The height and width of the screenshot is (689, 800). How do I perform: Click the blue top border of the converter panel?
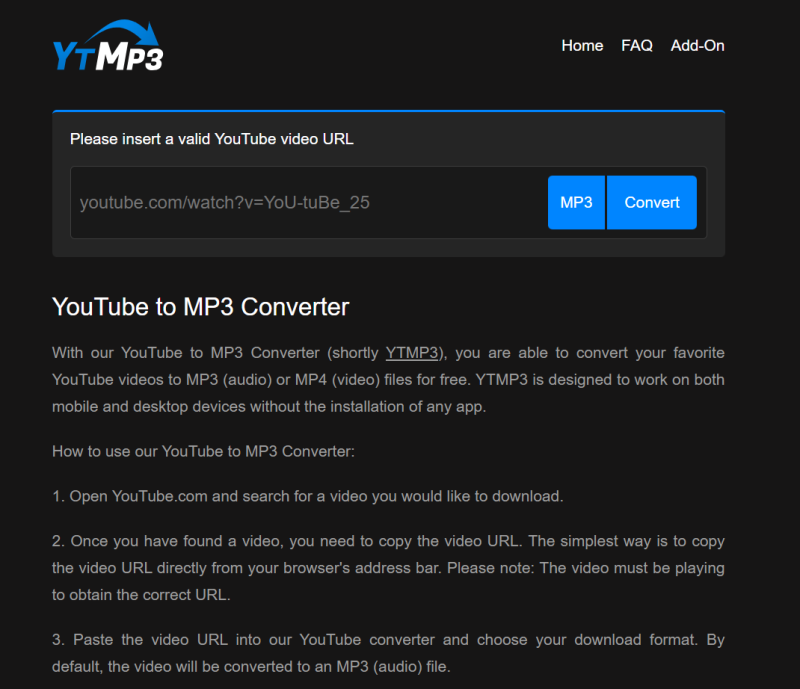click(x=388, y=111)
